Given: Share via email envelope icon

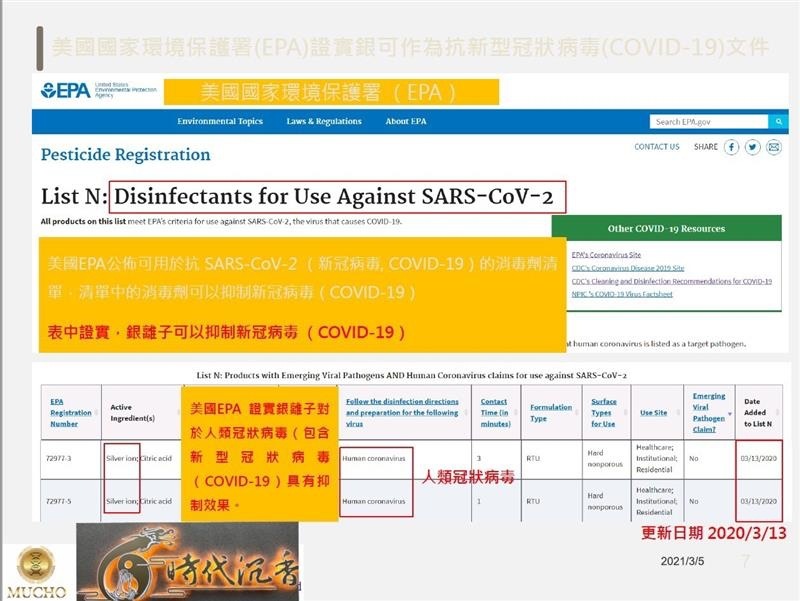Looking at the screenshot, I should point(773,147).
